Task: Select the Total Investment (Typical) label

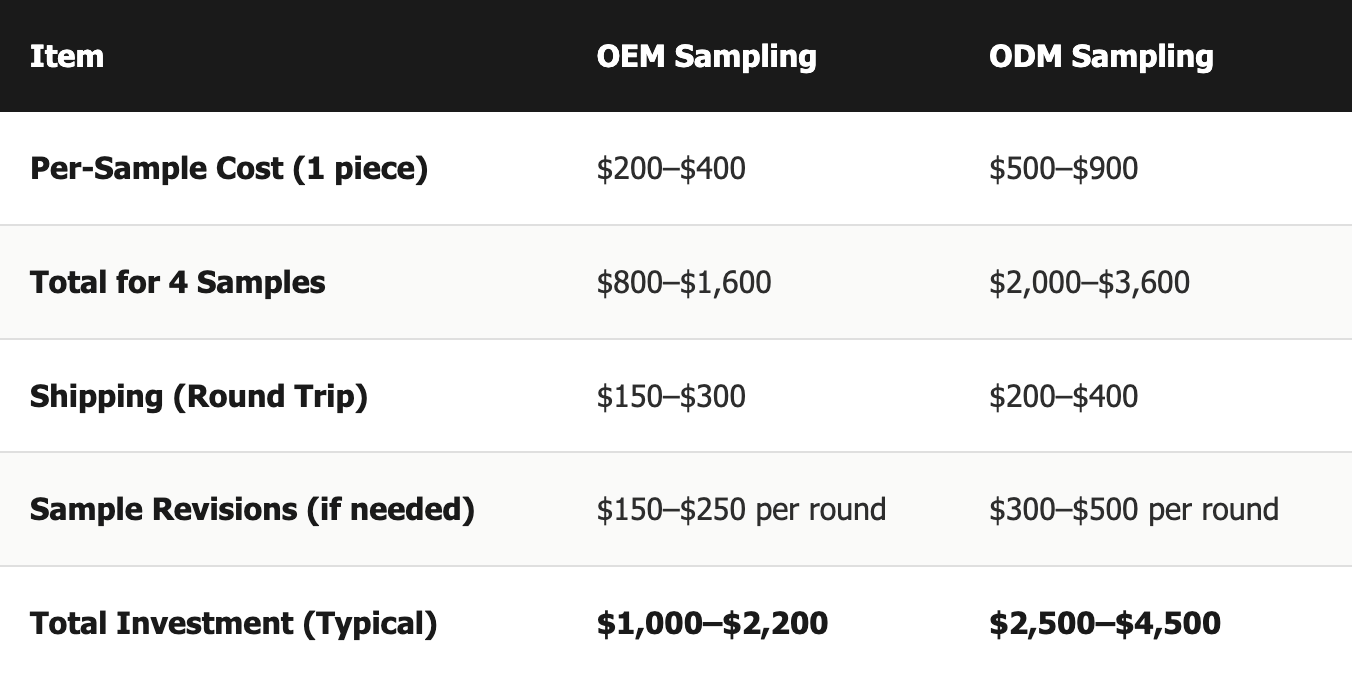Action: click(233, 624)
